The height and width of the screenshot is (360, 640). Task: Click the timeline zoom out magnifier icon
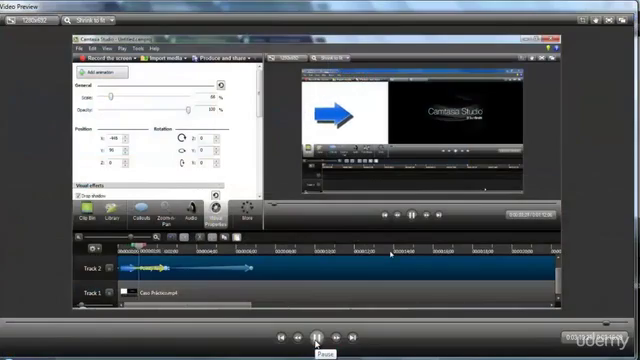pos(78,237)
